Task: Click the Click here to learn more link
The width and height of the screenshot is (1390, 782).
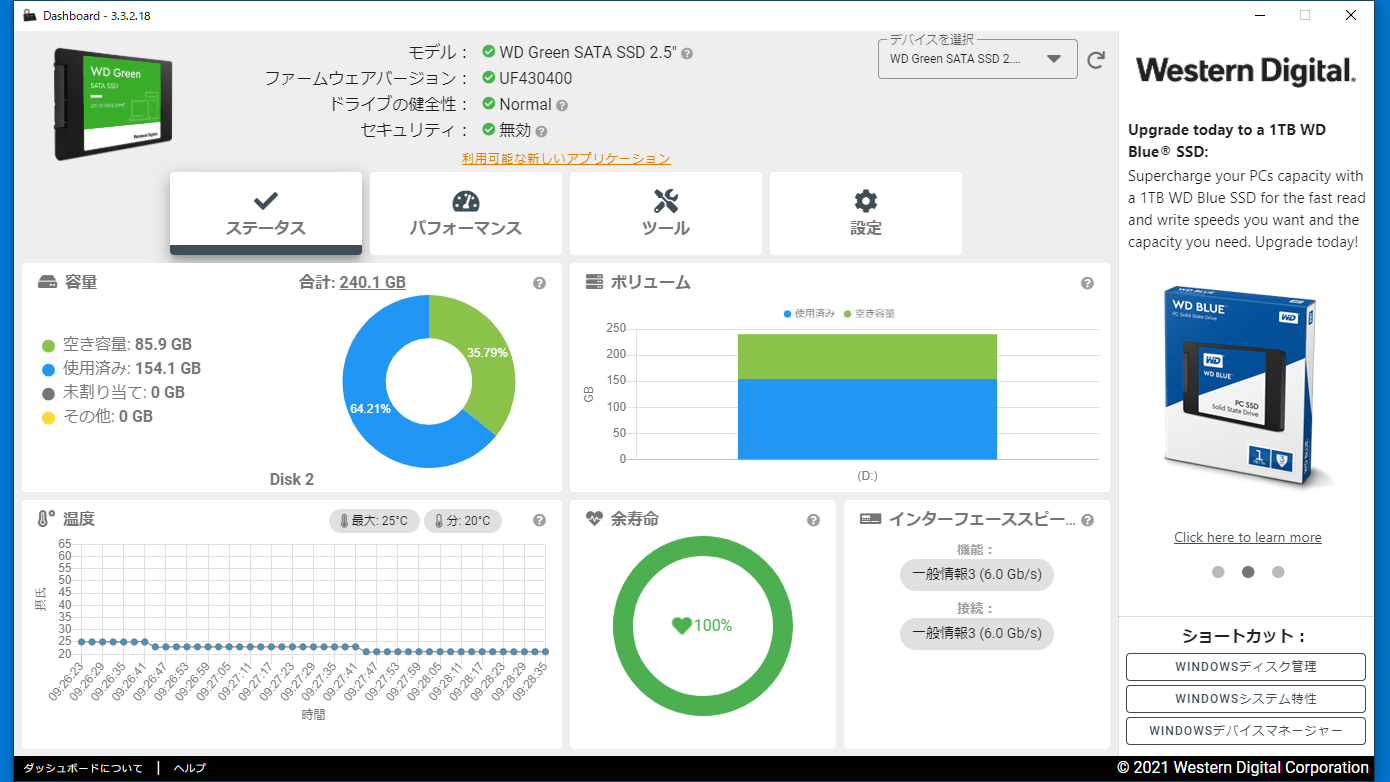Action: (x=1248, y=538)
